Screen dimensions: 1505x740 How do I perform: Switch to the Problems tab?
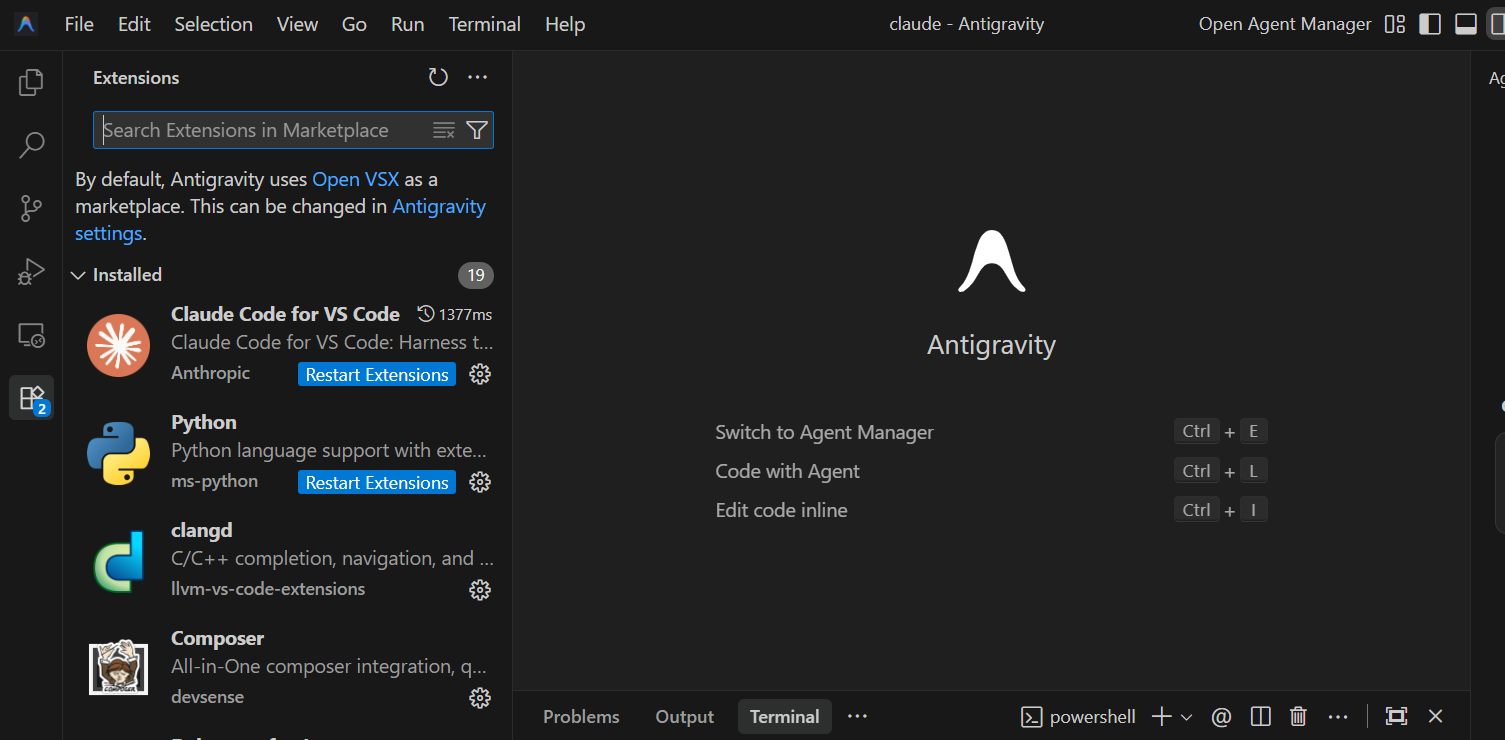coord(581,716)
